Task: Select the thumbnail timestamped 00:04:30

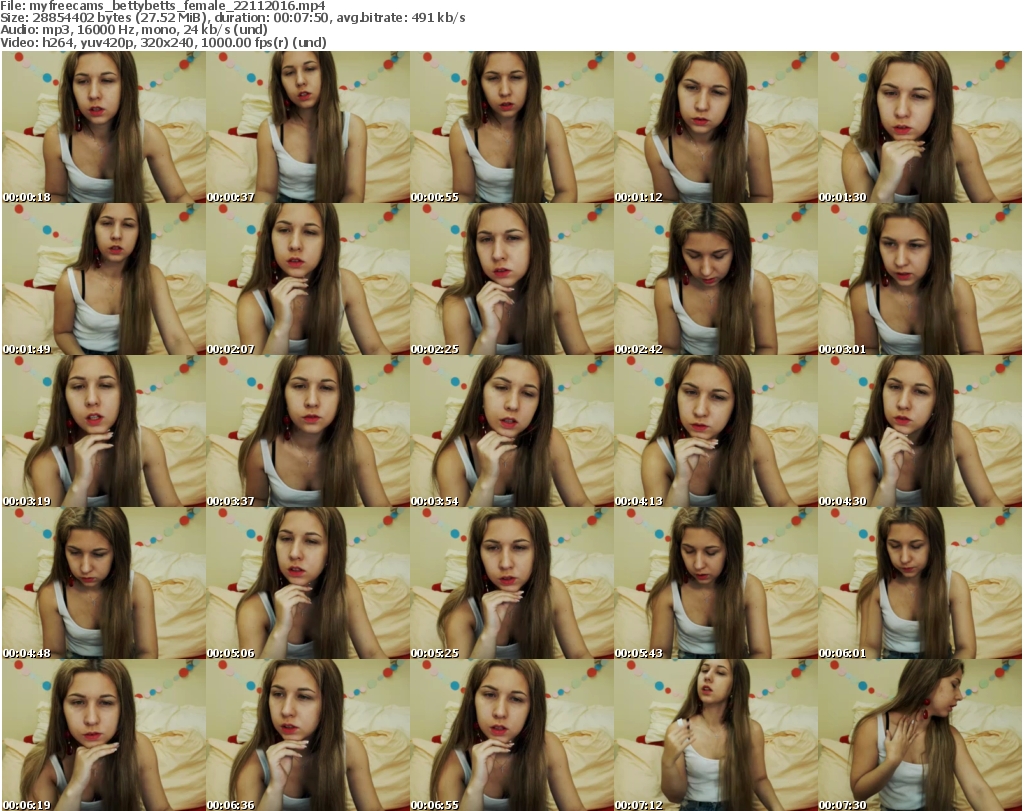Action: (x=919, y=431)
